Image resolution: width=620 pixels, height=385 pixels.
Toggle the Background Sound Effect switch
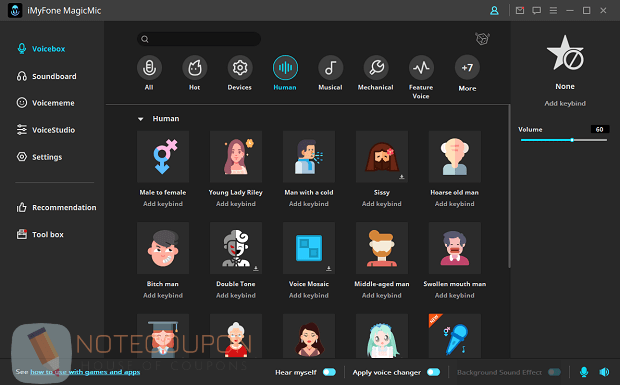point(554,372)
